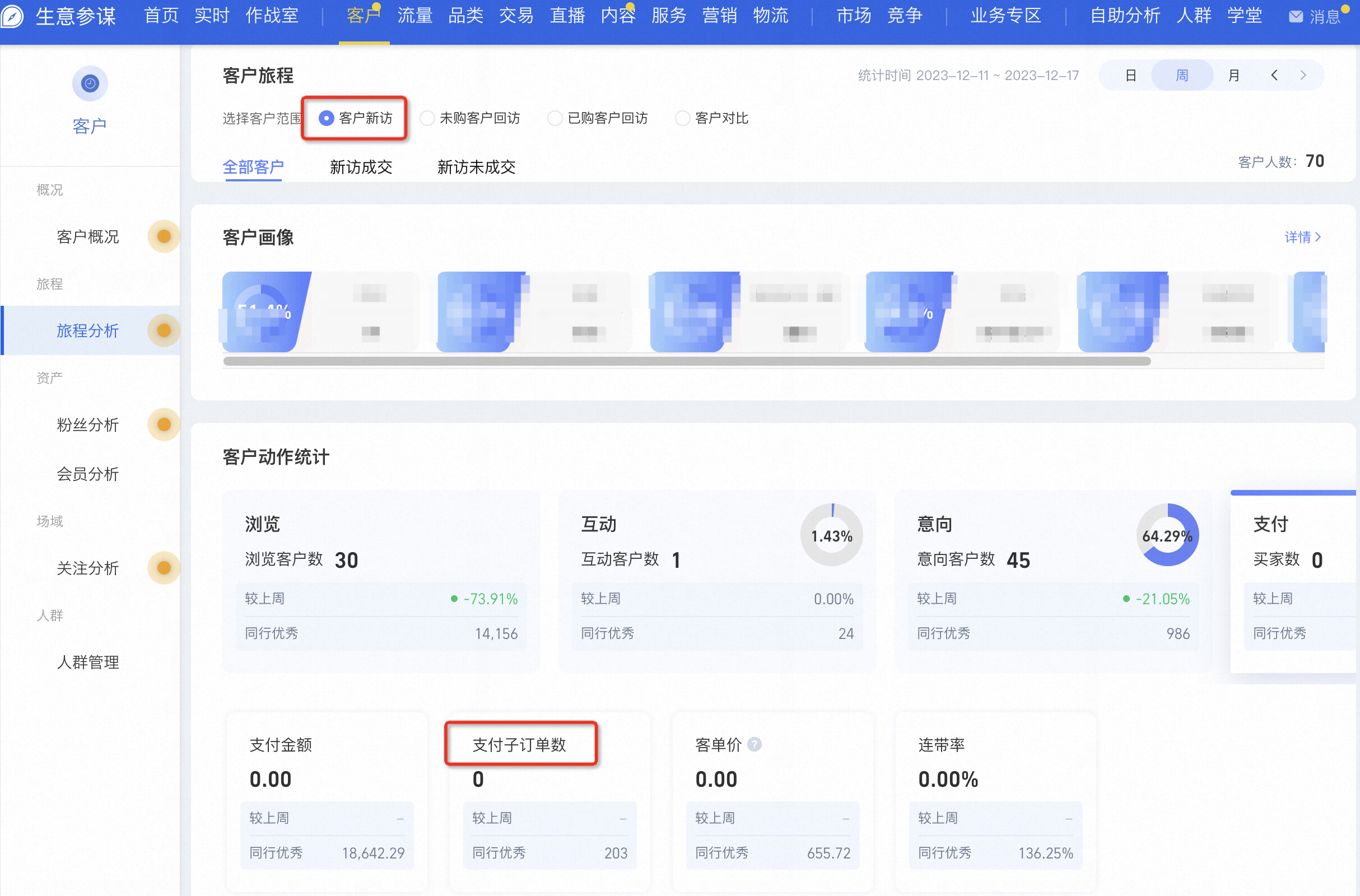Image resolution: width=1360 pixels, height=896 pixels.
Task: Open 品类 in the top navigation
Action: (465, 16)
